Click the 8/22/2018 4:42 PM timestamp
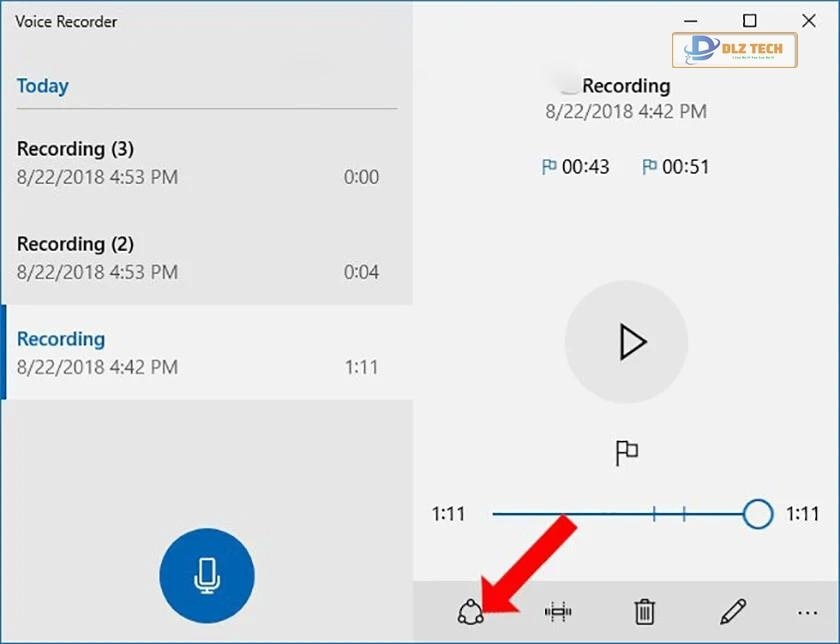 tap(627, 112)
